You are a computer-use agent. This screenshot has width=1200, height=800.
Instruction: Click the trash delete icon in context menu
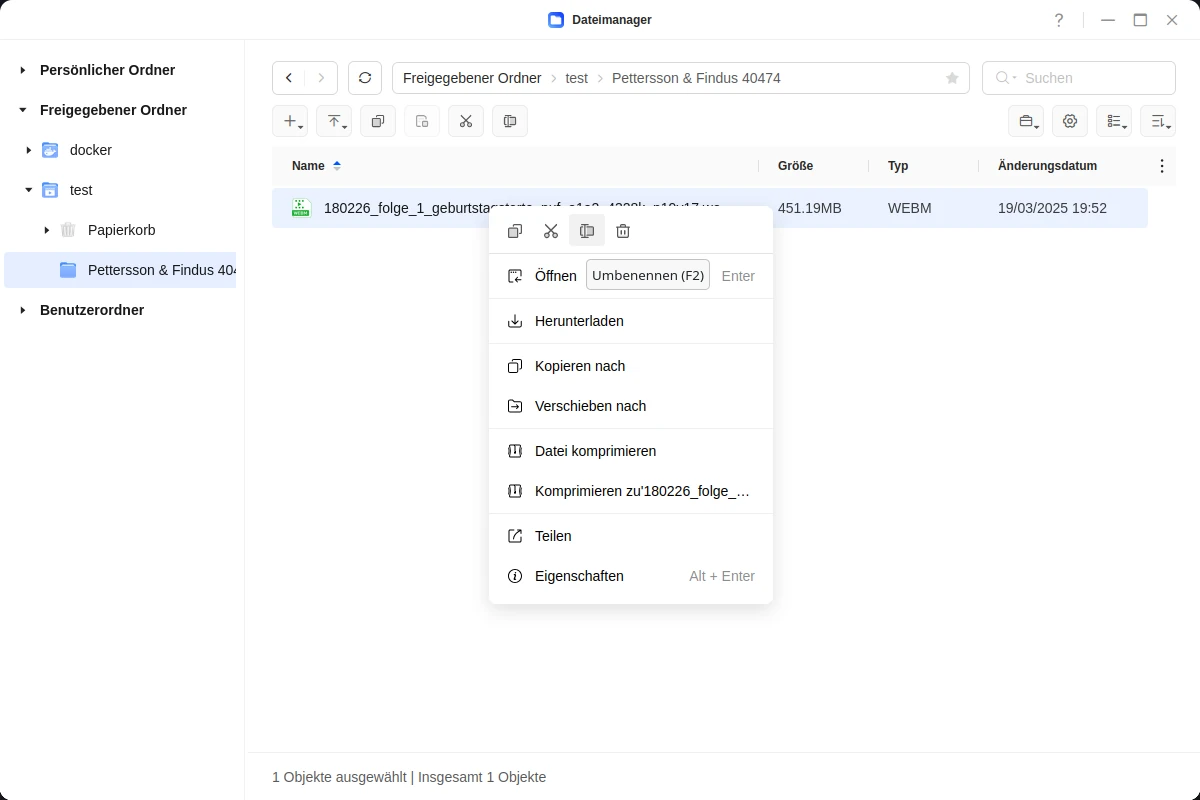click(x=623, y=231)
